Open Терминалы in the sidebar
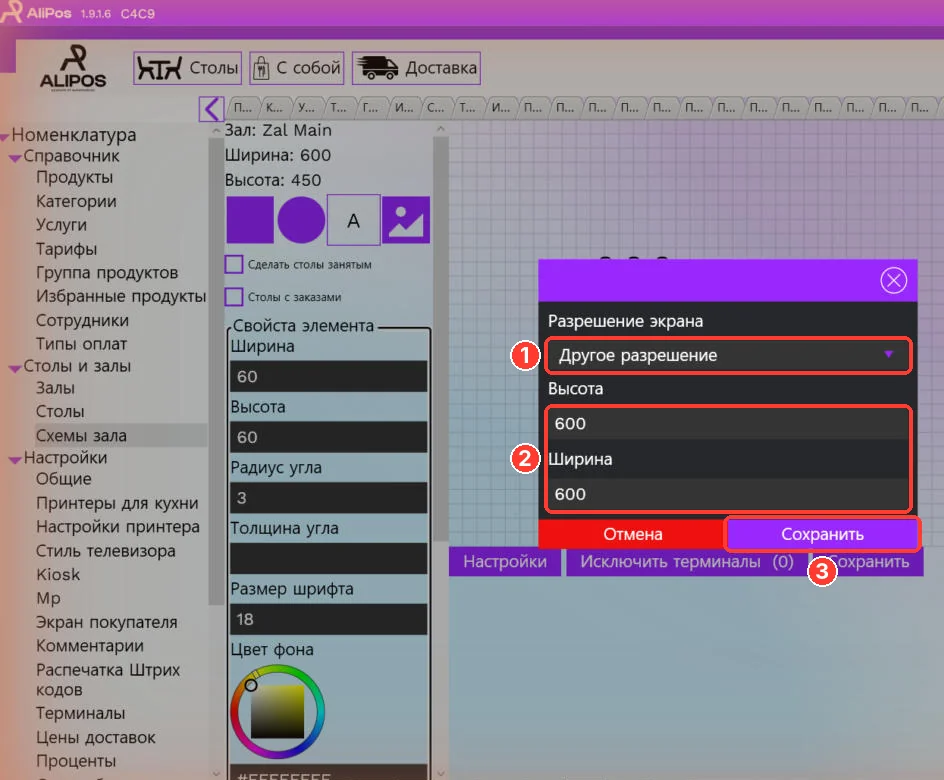The width and height of the screenshot is (944, 780). click(x=81, y=713)
